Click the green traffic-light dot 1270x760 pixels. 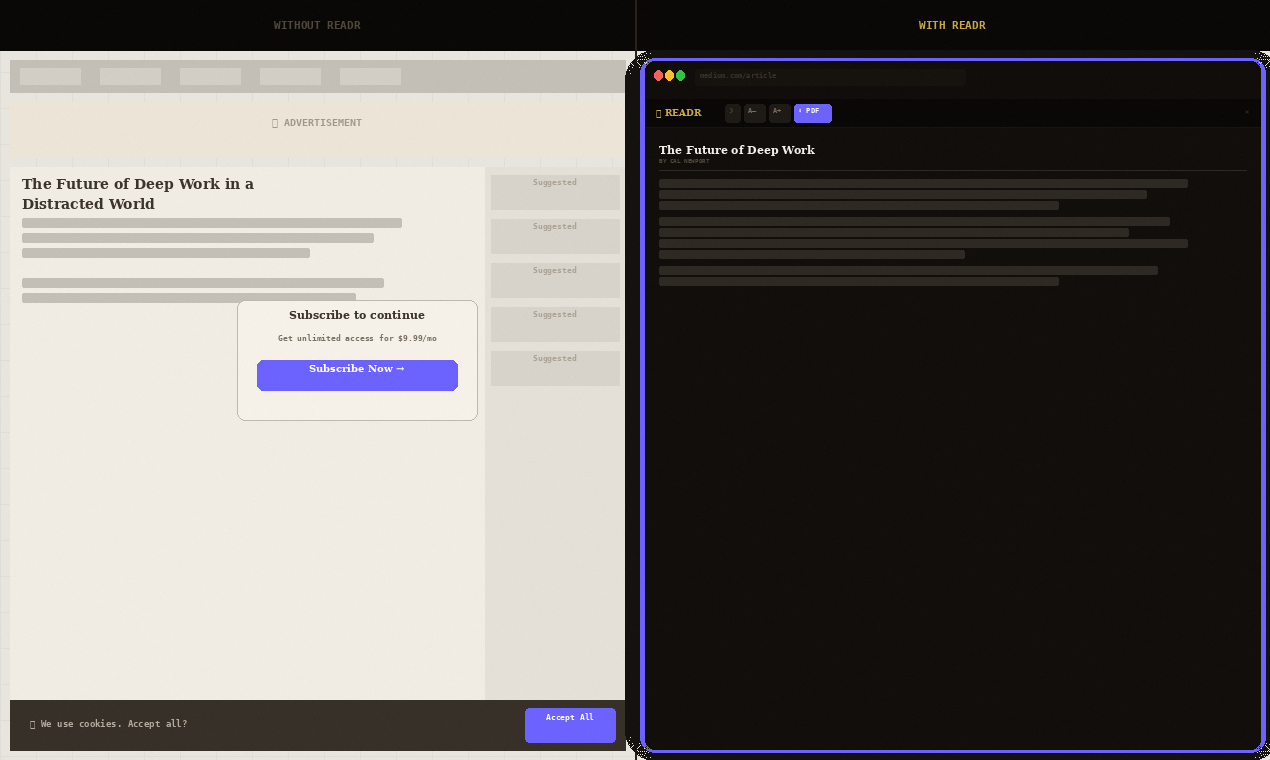[x=681, y=75]
